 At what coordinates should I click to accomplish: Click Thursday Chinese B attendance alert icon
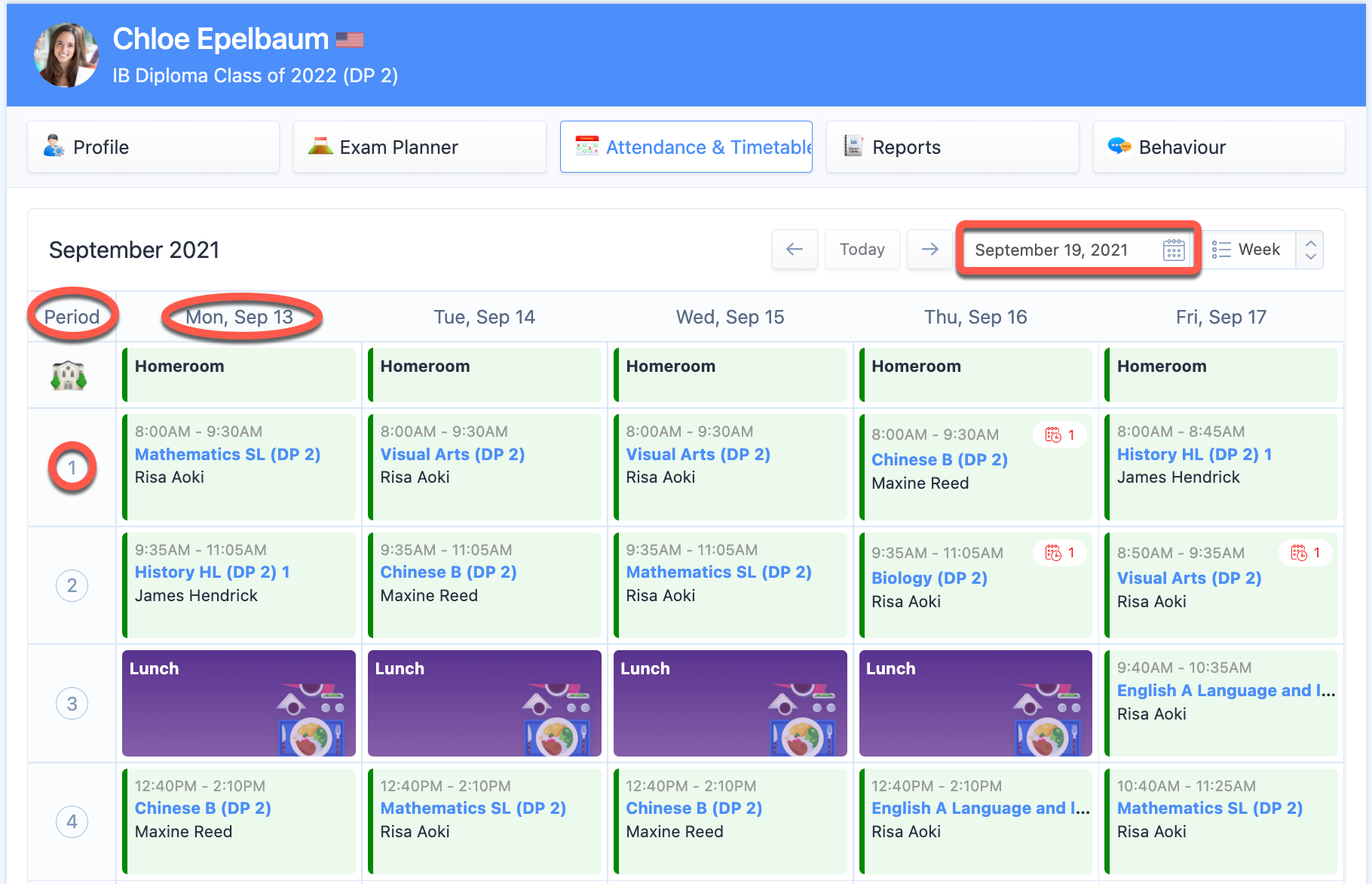tap(1053, 435)
